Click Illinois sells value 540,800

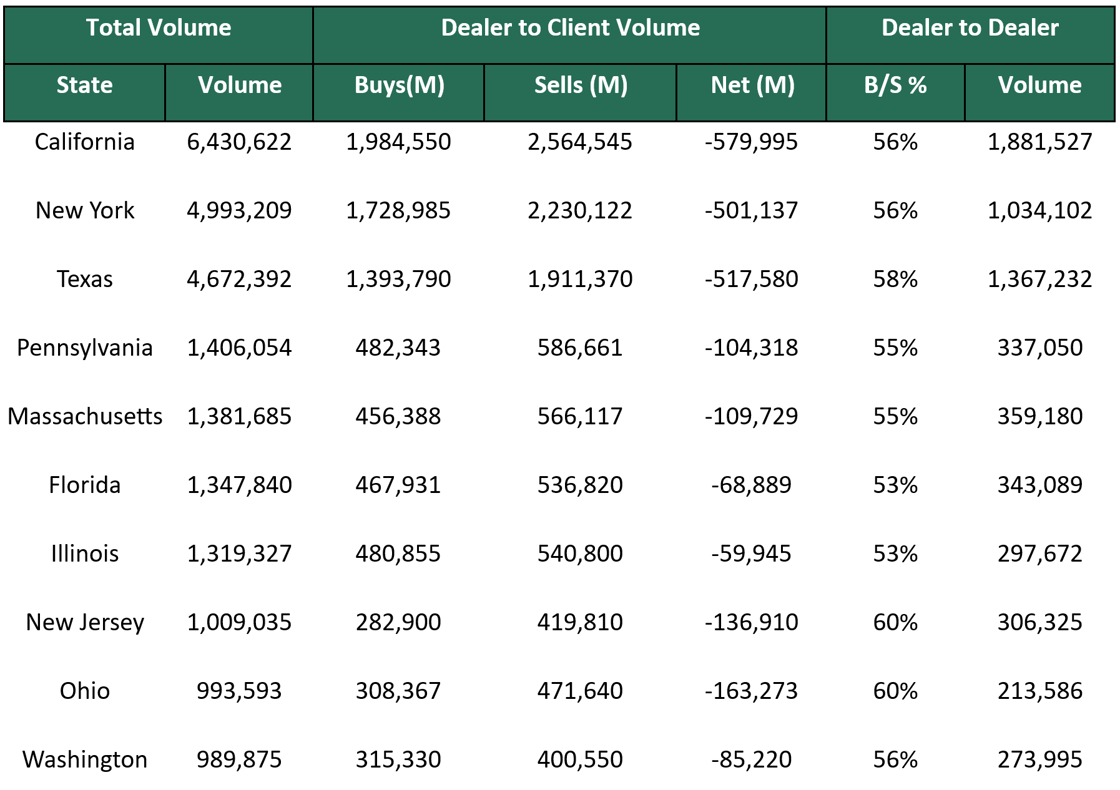tap(580, 554)
